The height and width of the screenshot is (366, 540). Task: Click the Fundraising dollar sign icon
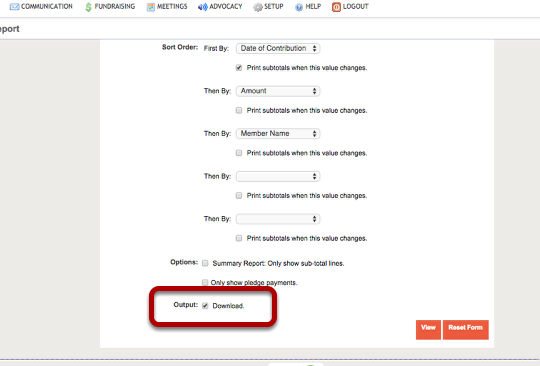(89, 7)
